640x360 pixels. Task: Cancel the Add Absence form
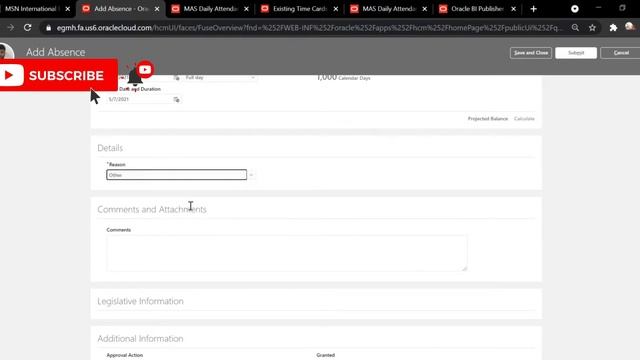621,53
